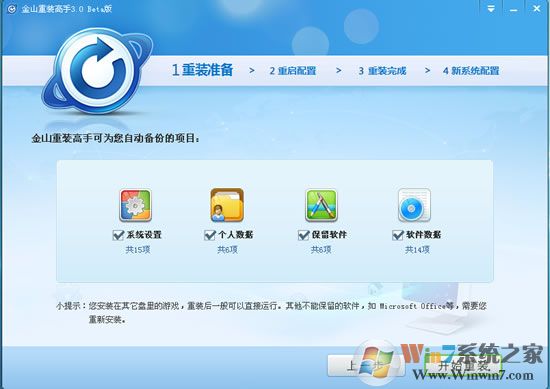Screen dimensions: 550x389
Task: Click the 上一步 back button
Action: pyautogui.click(x=366, y=365)
